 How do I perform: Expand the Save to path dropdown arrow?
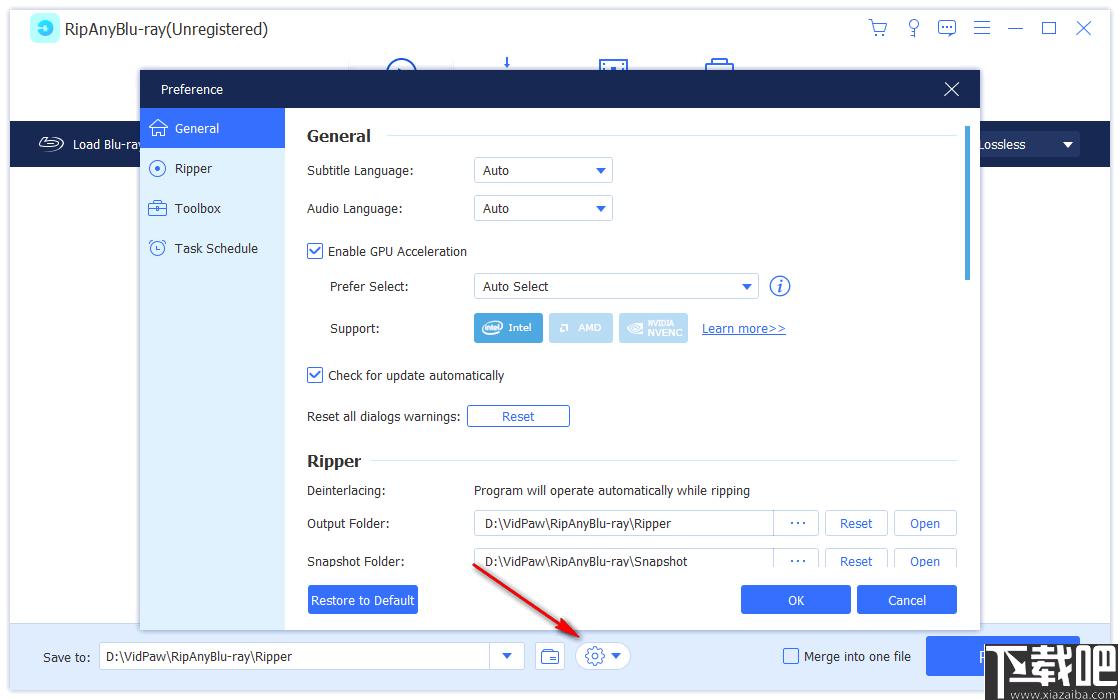coord(507,656)
